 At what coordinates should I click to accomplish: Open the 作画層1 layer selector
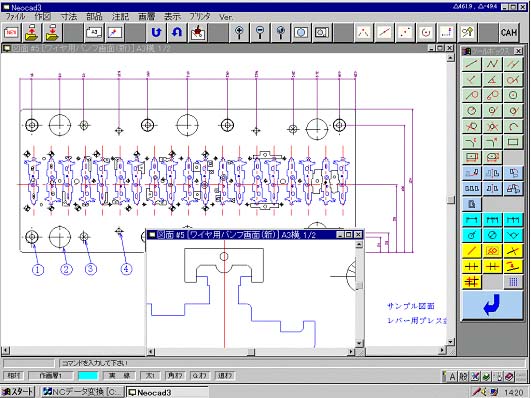tap(50, 376)
